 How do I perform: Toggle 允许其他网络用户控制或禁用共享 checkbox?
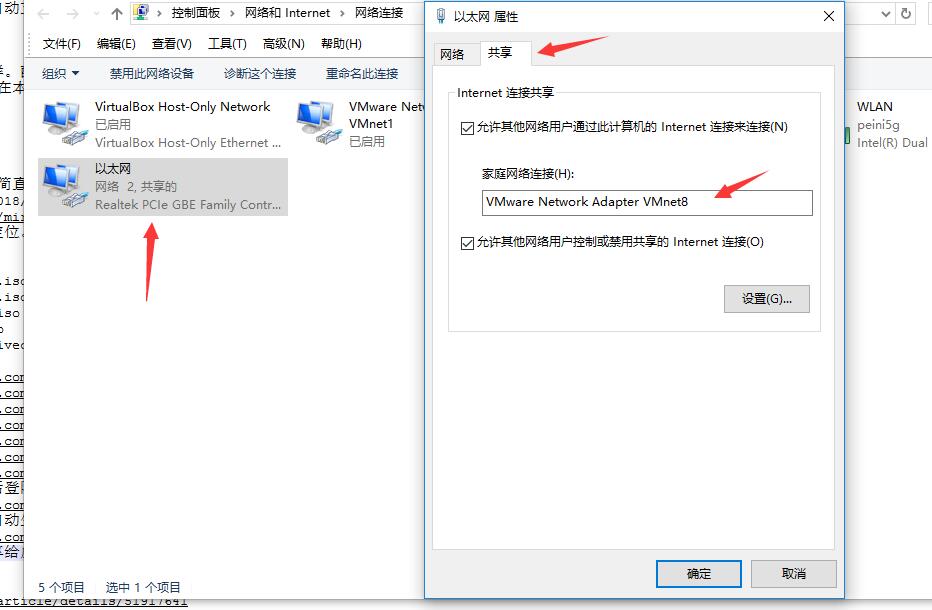467,243
